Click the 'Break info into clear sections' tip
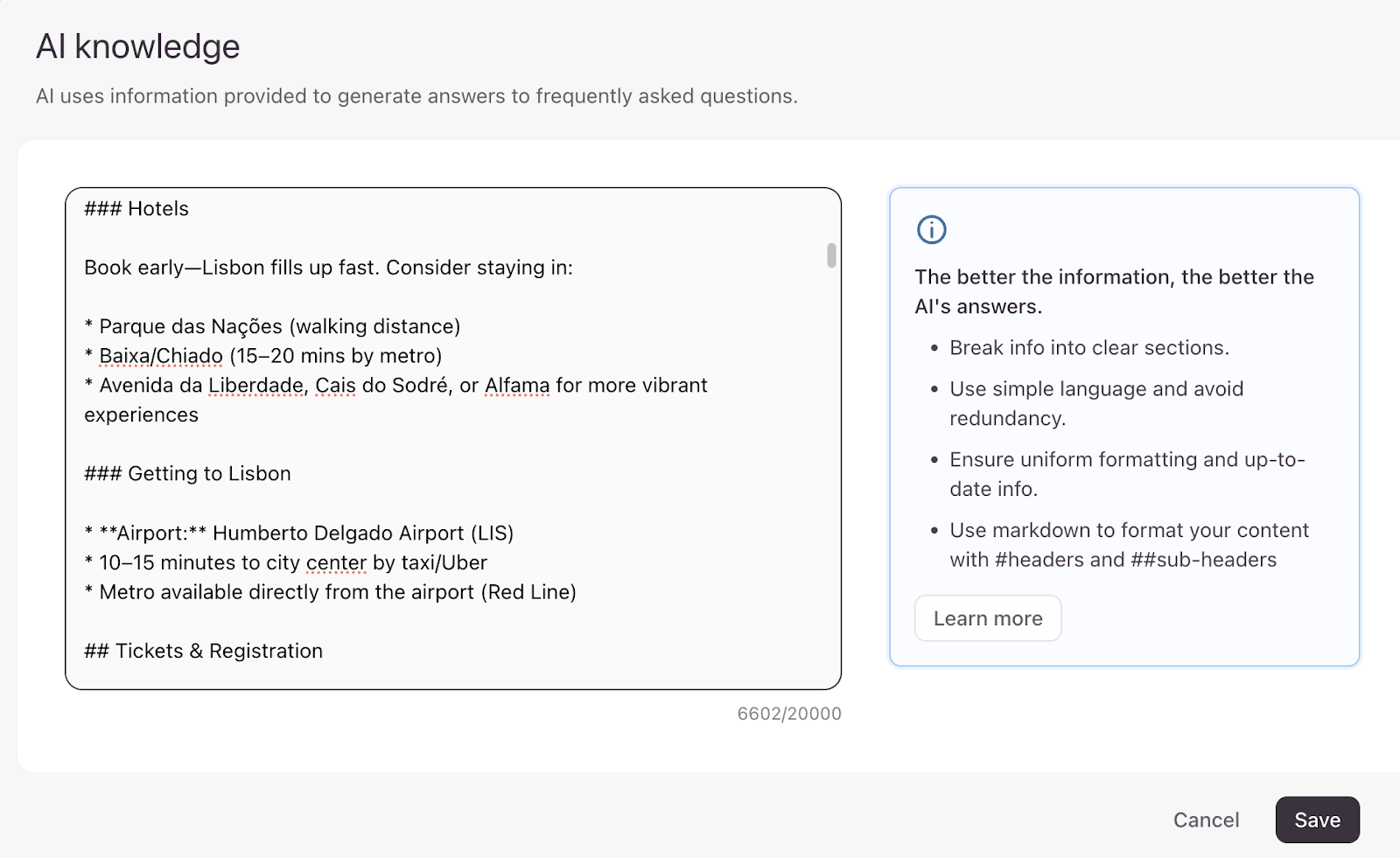 pyautogui.click(x=1089, y=348)
